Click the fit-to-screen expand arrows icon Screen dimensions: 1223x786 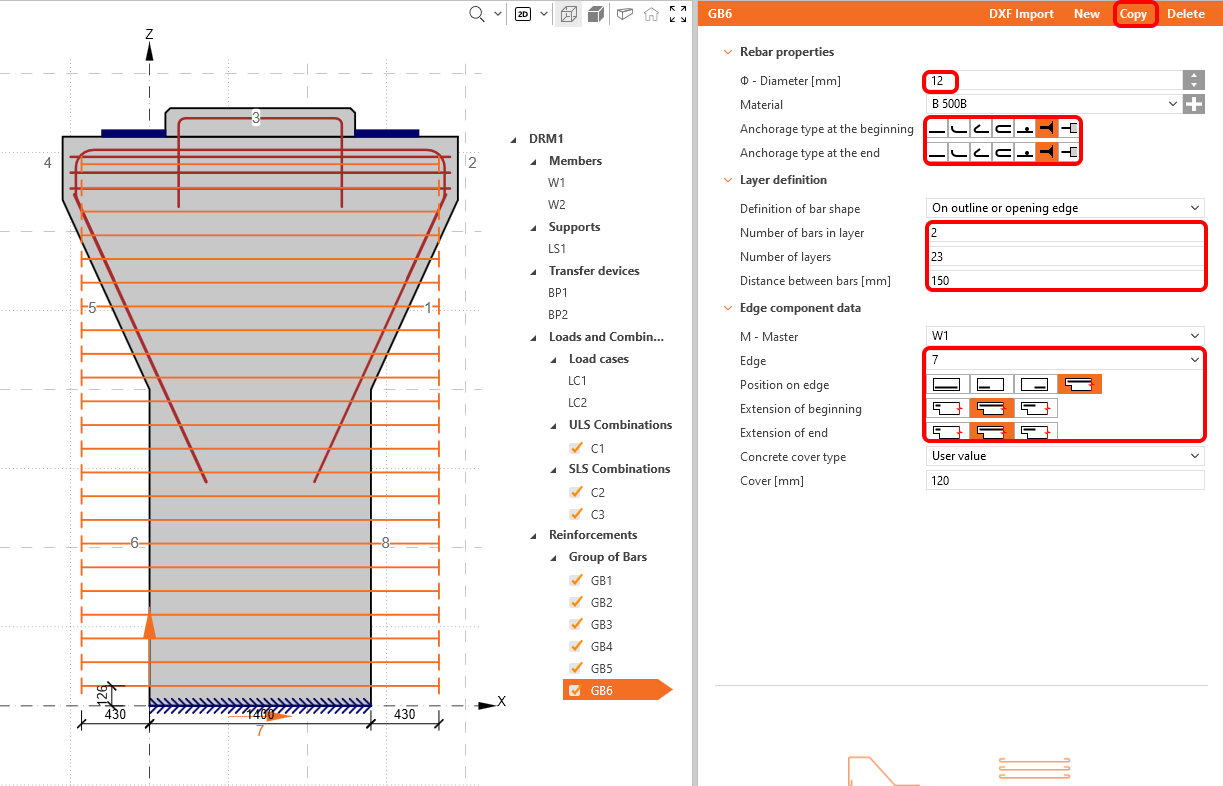coord(678,14)
